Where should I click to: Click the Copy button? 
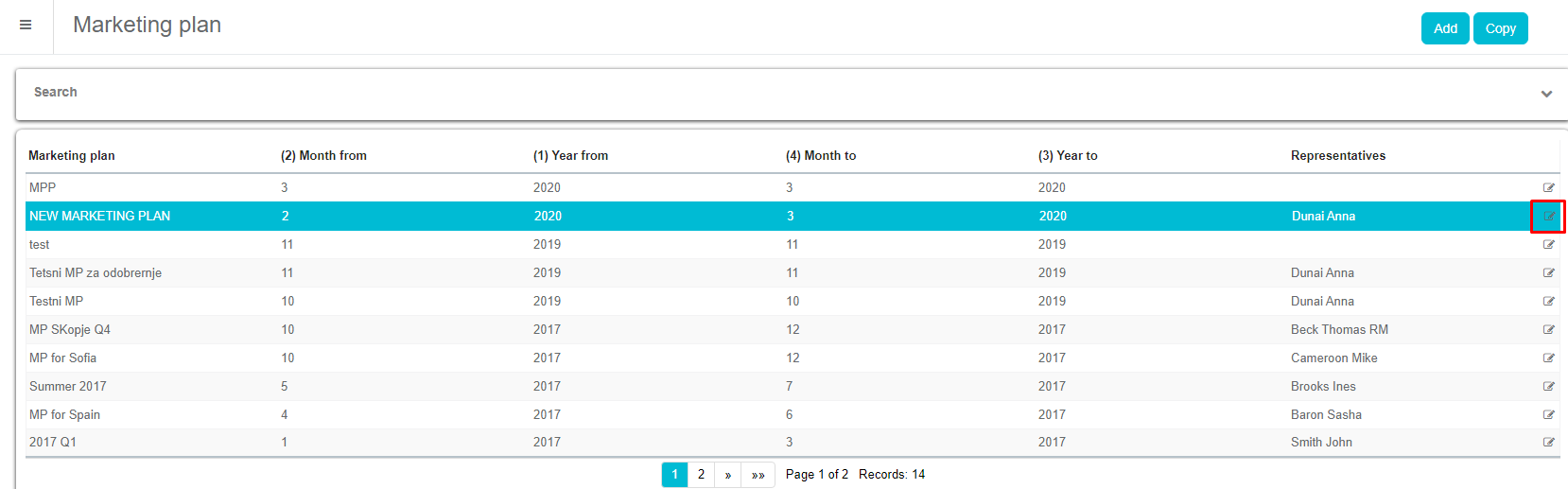[x=1500, y=28]
